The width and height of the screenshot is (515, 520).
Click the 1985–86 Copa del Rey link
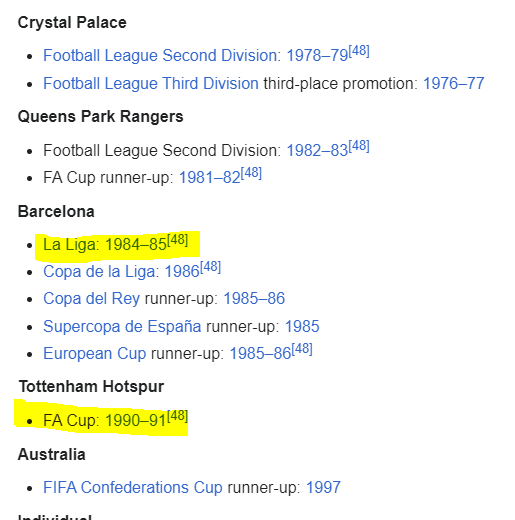[x=254, y=299]
